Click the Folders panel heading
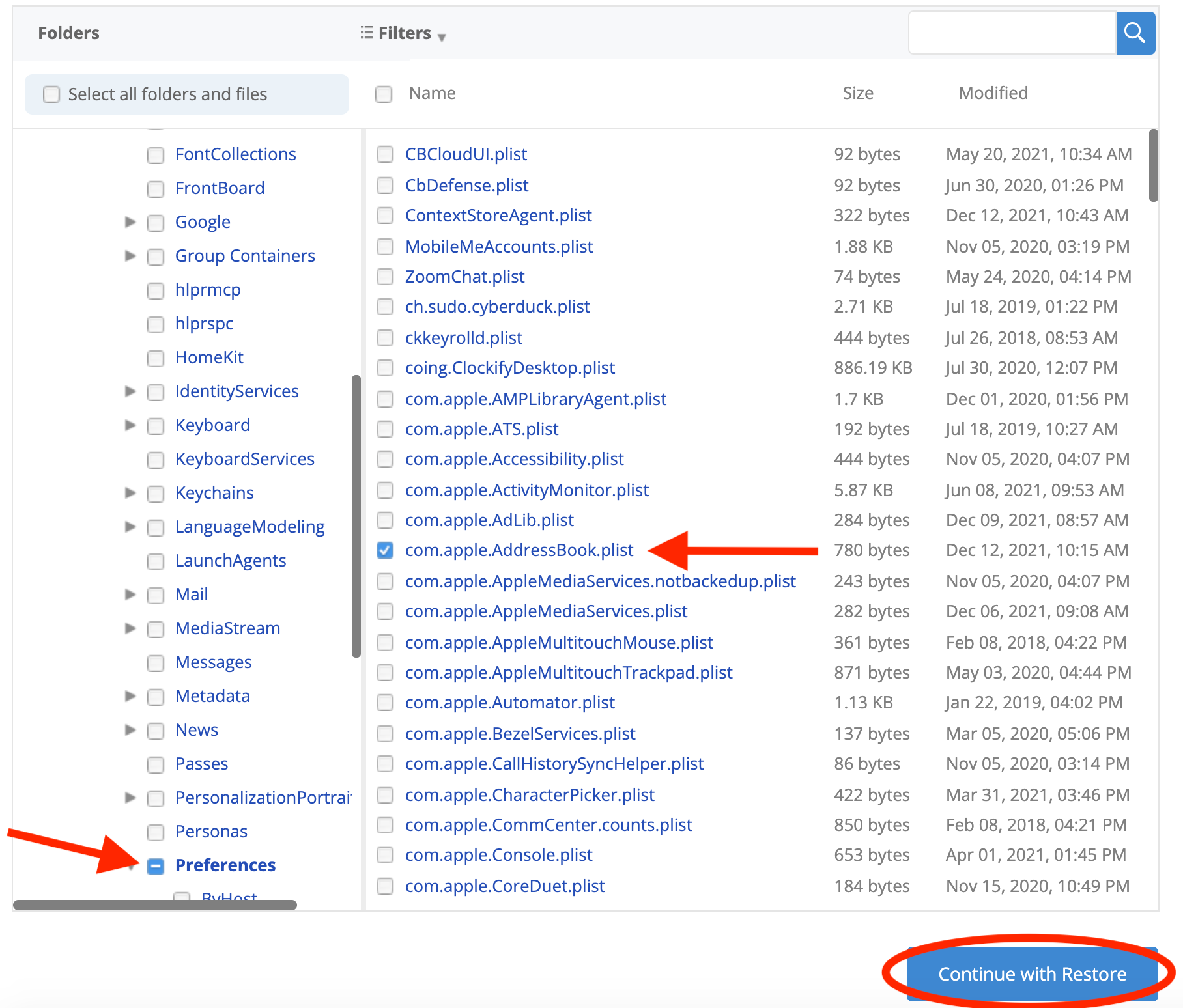The image size is (1183, 1008). pos(68,33)
